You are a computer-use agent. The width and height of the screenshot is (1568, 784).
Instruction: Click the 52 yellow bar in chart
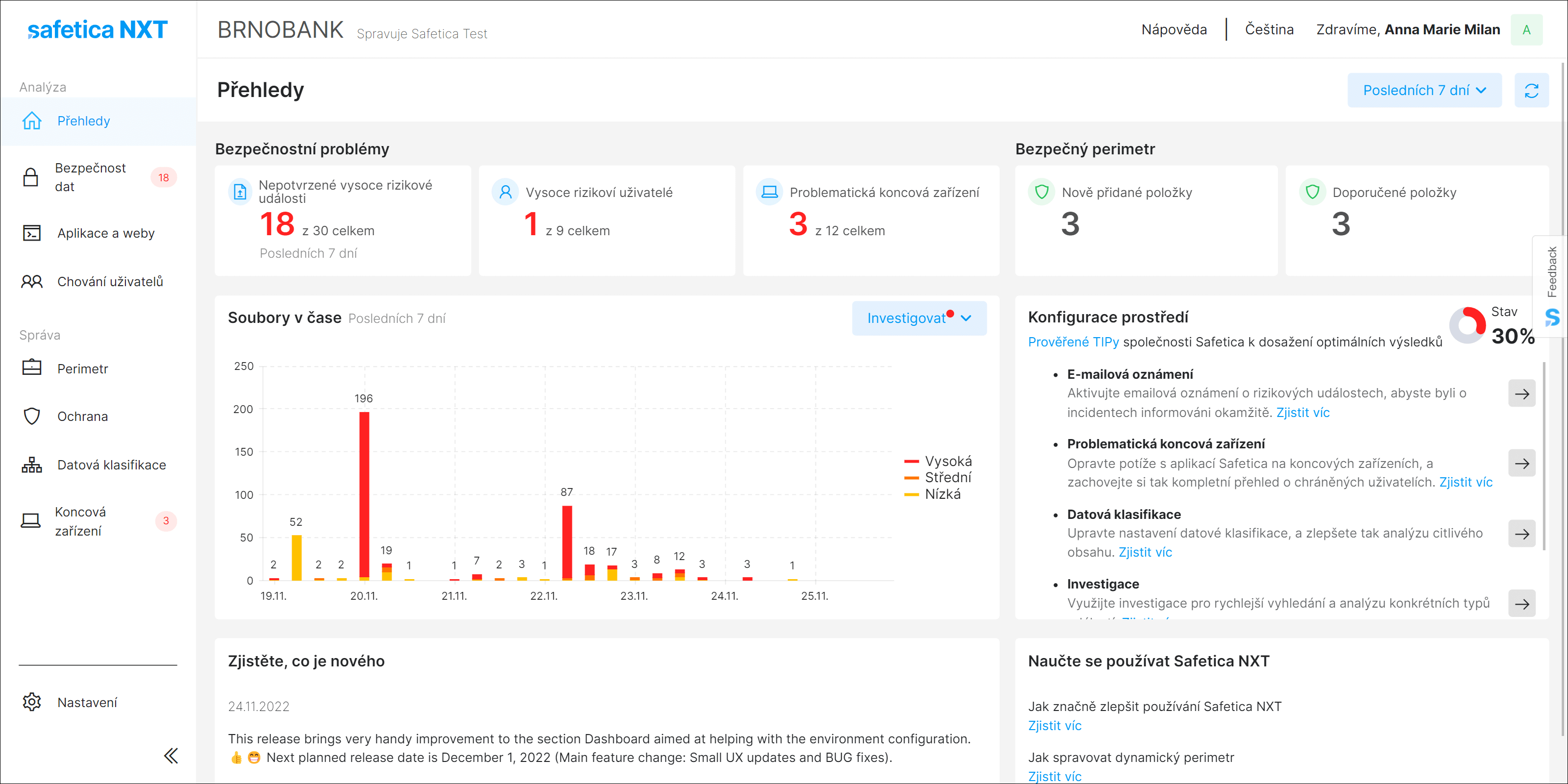[296, 558]
